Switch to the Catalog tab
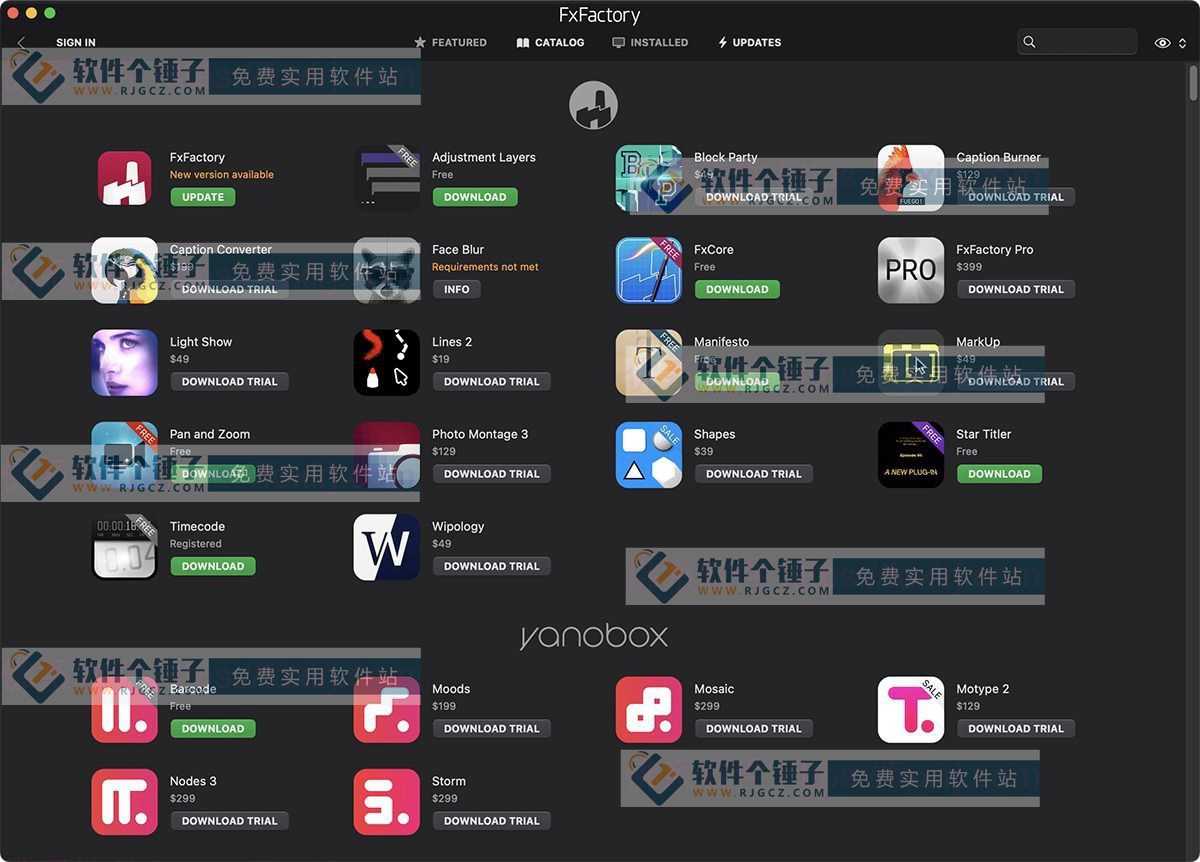Viewport: 1200px width, 862px height. click(x=550, y=42)
